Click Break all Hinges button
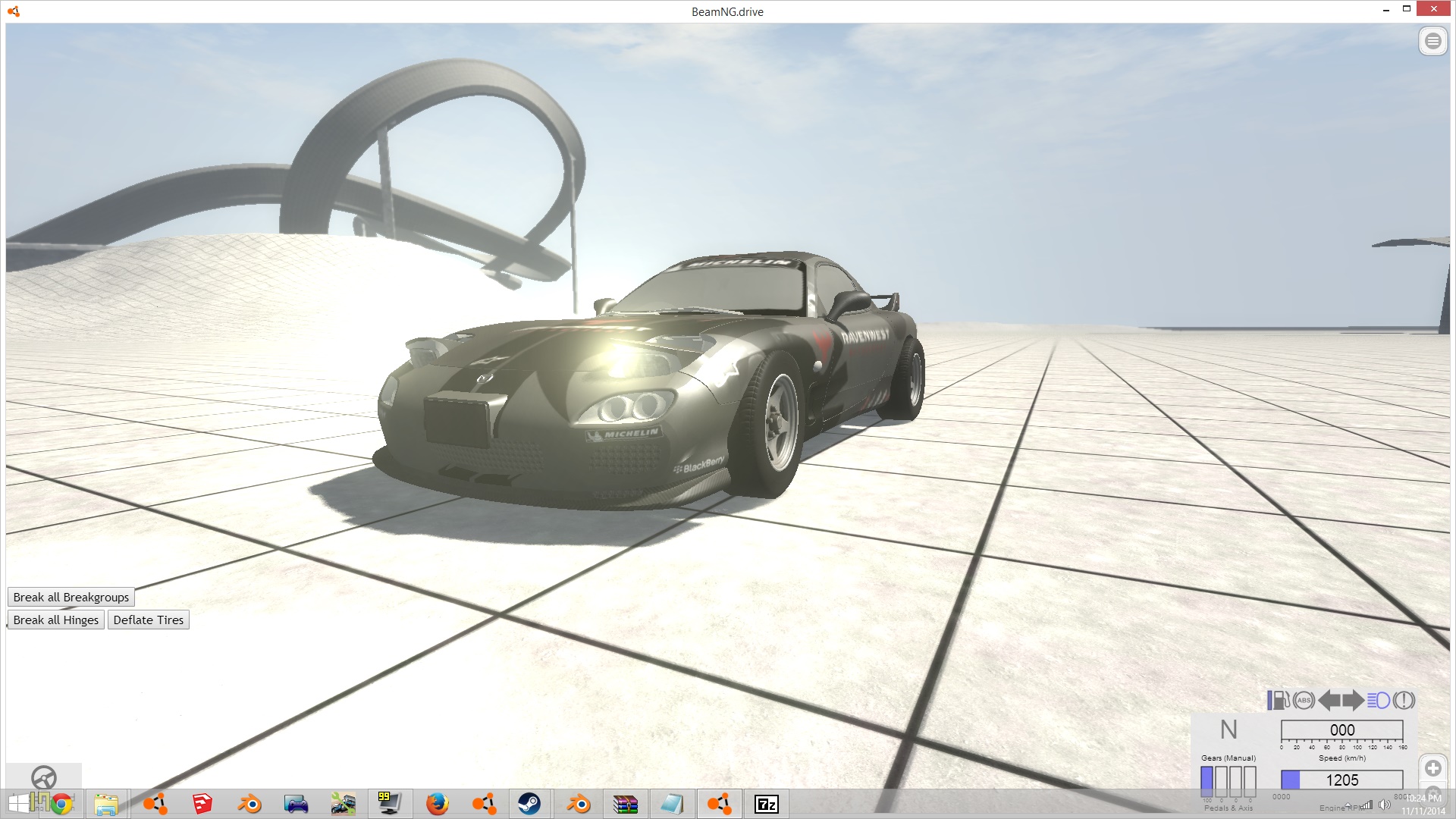This screenshot has width=1456, height=819. 56,620
